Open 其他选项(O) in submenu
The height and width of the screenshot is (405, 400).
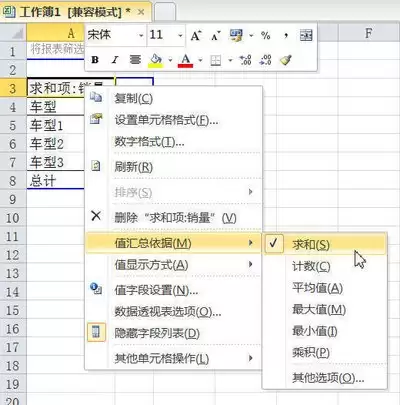(x=325, y=378)
